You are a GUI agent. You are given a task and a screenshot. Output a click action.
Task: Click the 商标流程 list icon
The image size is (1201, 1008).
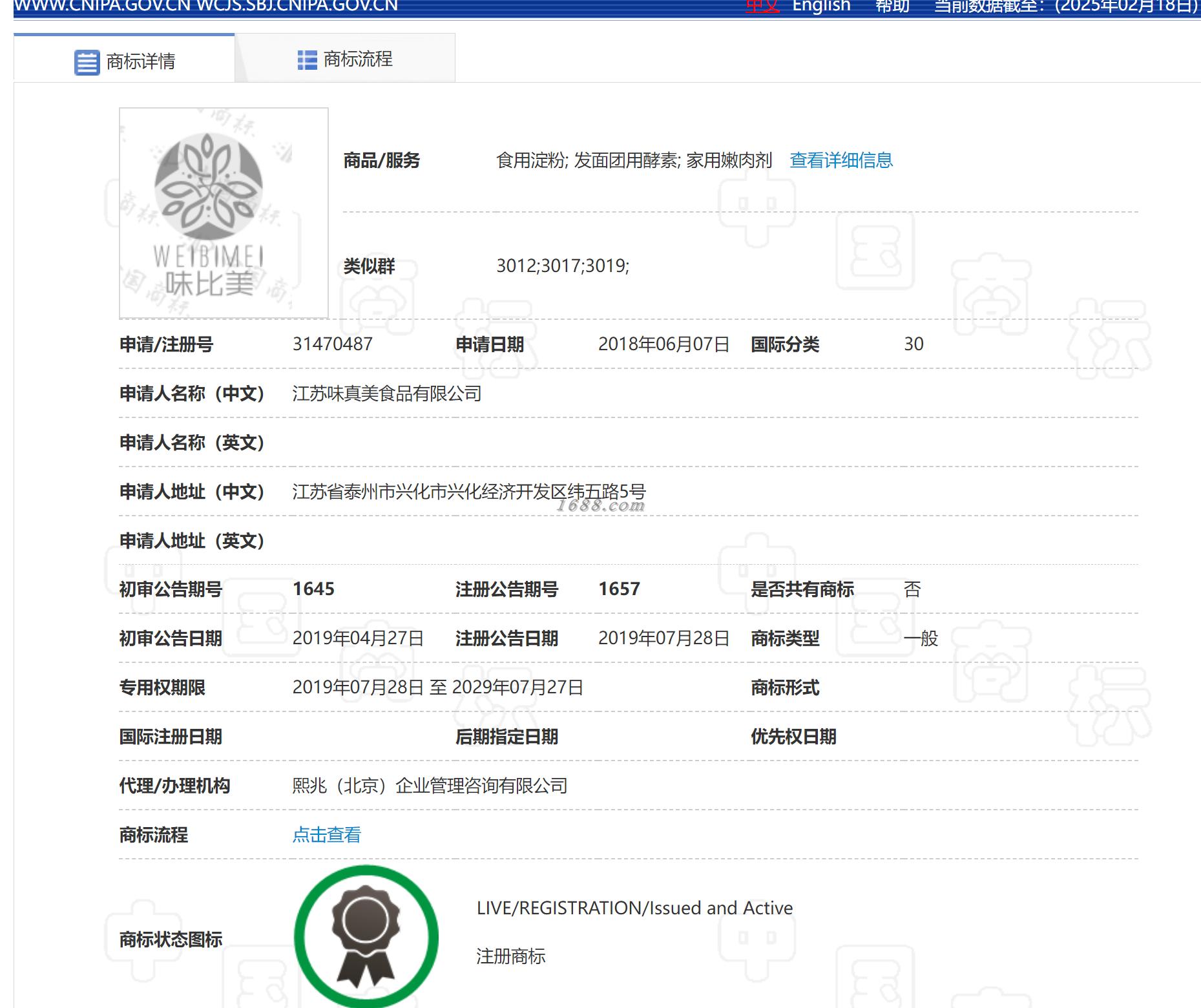click(307, 60)
